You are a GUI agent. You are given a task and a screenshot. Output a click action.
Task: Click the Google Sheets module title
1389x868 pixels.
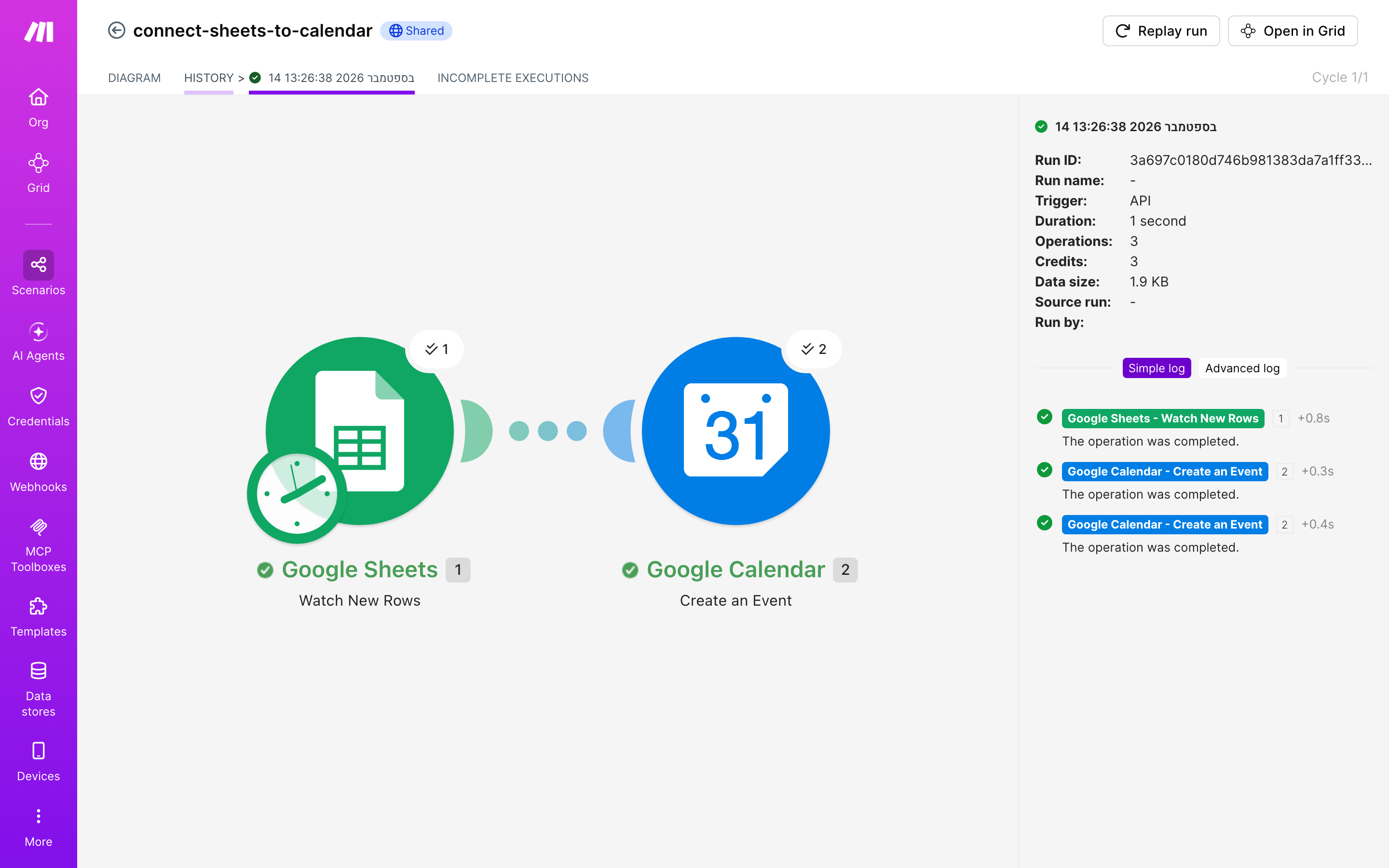pos(360,570)
